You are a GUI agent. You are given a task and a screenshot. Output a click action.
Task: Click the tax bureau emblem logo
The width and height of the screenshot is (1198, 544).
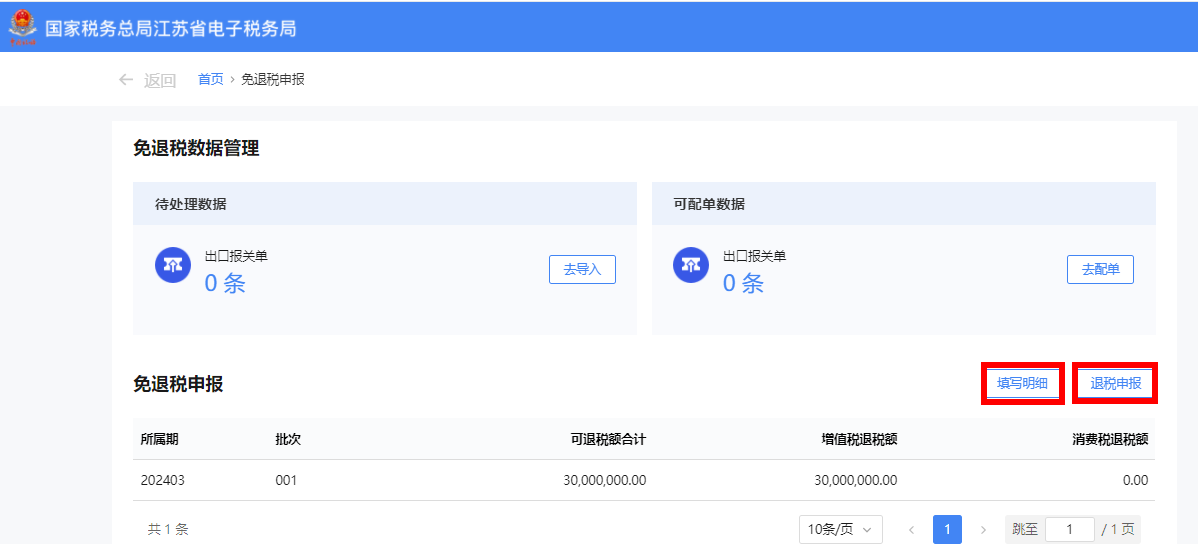22,27
